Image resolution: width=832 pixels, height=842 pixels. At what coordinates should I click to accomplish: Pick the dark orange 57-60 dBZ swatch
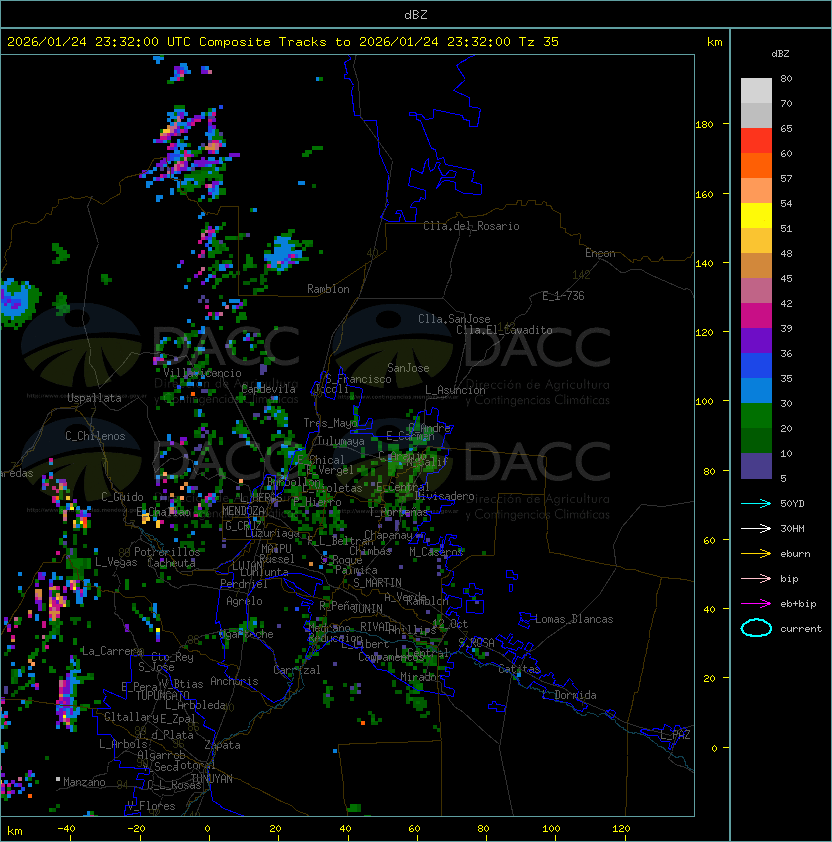[756, 165]
